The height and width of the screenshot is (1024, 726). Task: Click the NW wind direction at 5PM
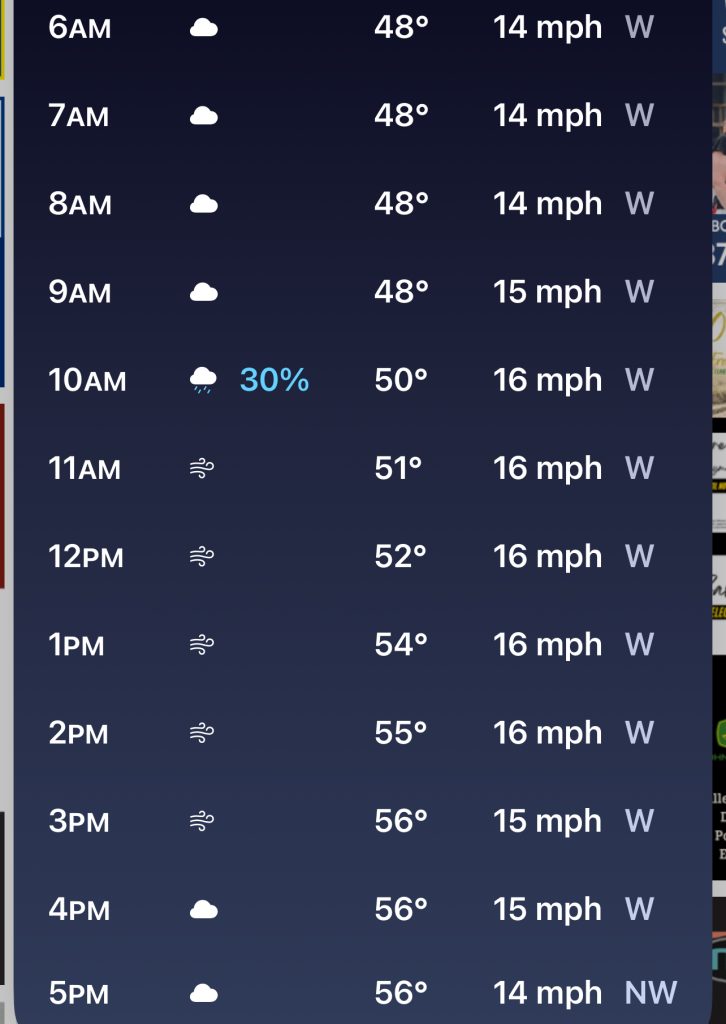(651, 993)
